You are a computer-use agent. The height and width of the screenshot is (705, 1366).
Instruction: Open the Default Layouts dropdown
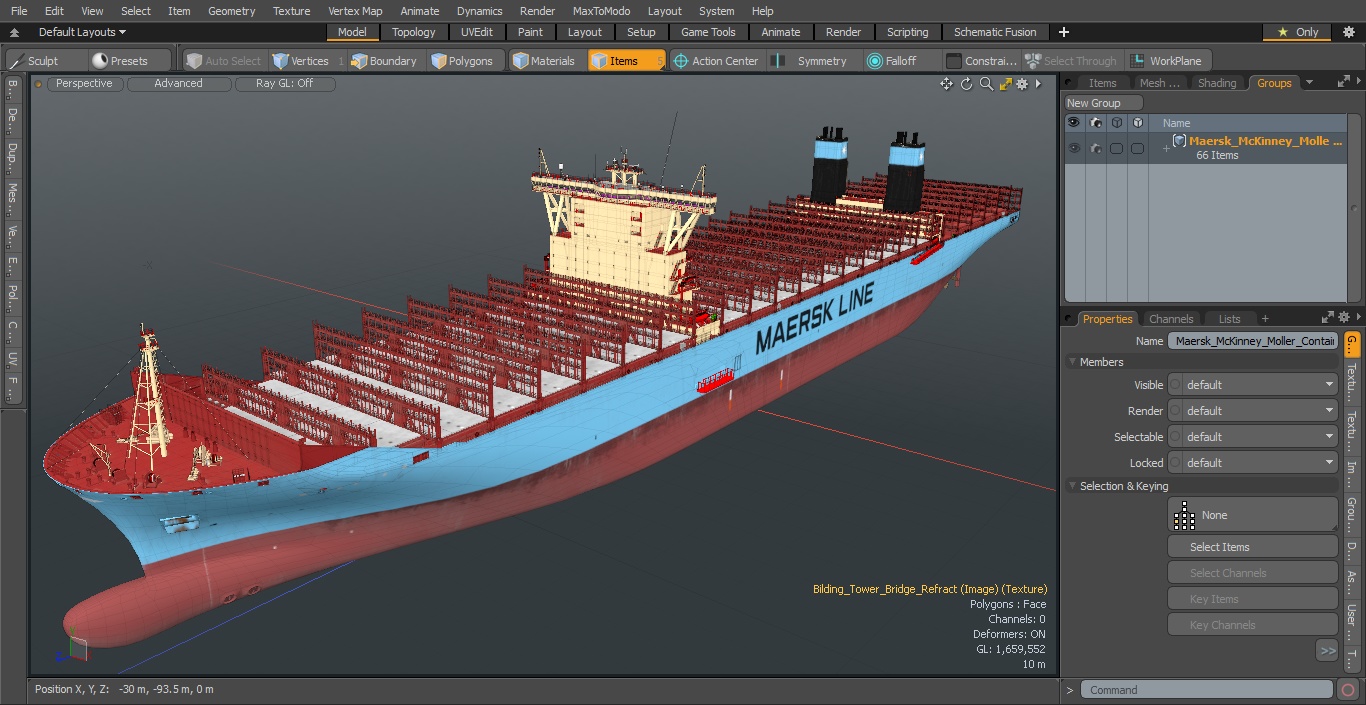point(82,32)
